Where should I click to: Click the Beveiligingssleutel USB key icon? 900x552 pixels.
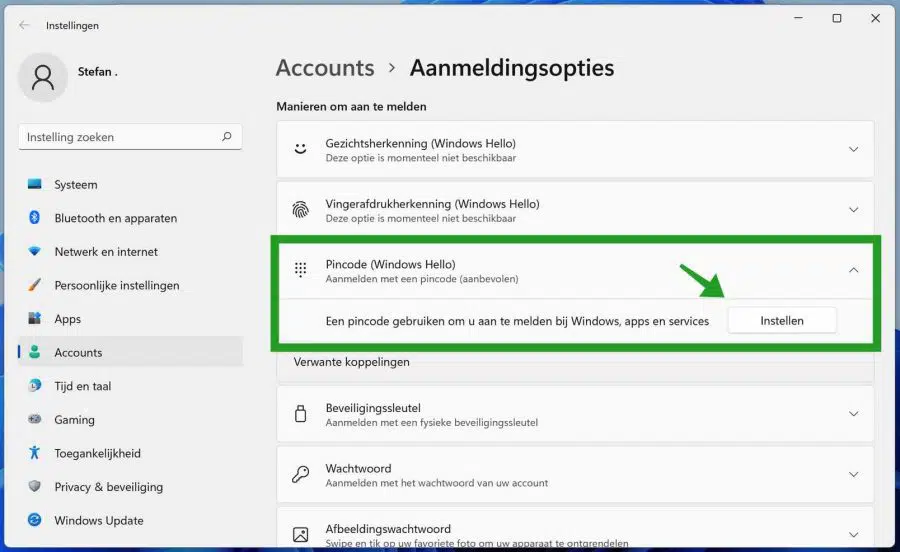pyautogui.click(x=300, y=414)
